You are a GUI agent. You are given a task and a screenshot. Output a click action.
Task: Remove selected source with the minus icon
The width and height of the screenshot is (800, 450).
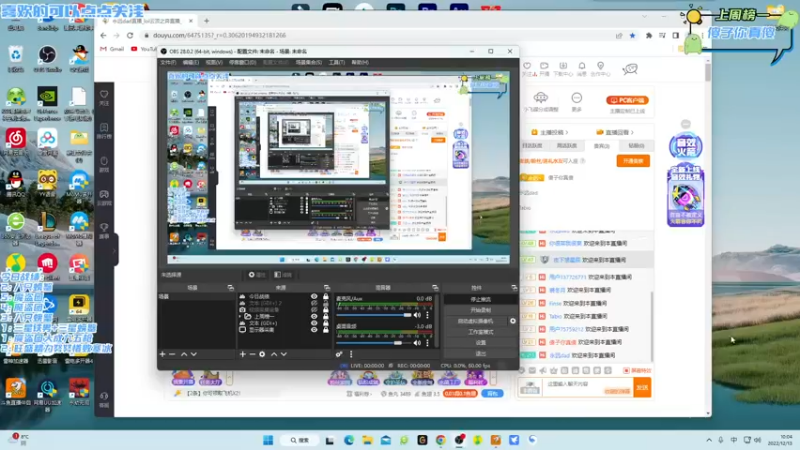pos(252,354)
